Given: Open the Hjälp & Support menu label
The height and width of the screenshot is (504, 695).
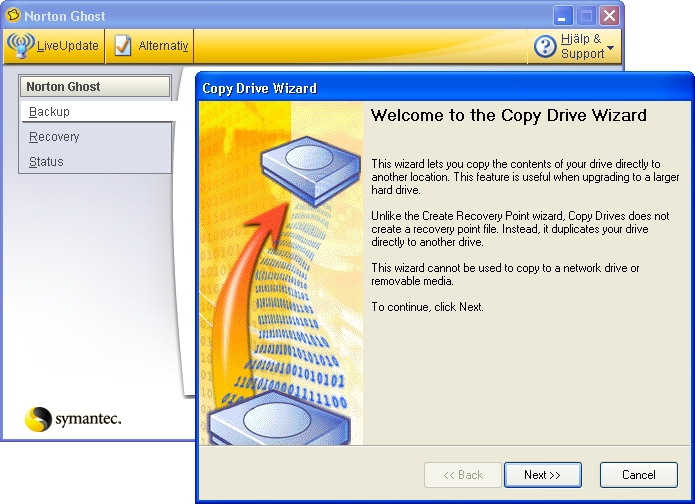Looking at the screenshot, I should [x=582, y=46].
